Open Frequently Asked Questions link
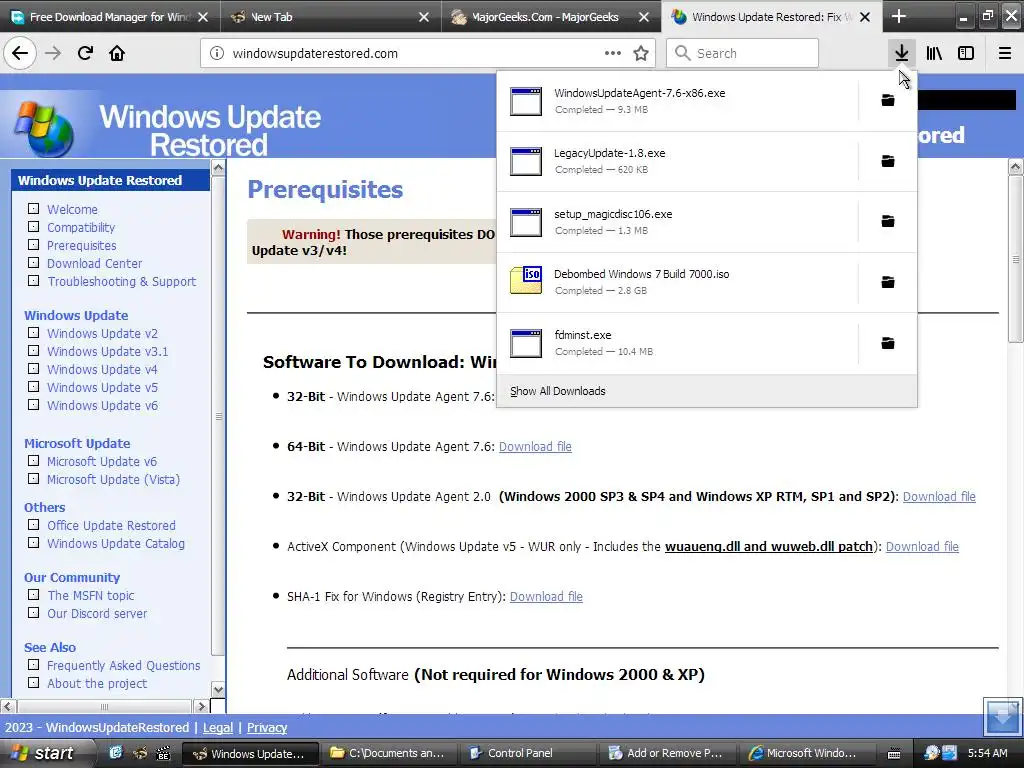1024x768 pixels. (x=124, y=665)
